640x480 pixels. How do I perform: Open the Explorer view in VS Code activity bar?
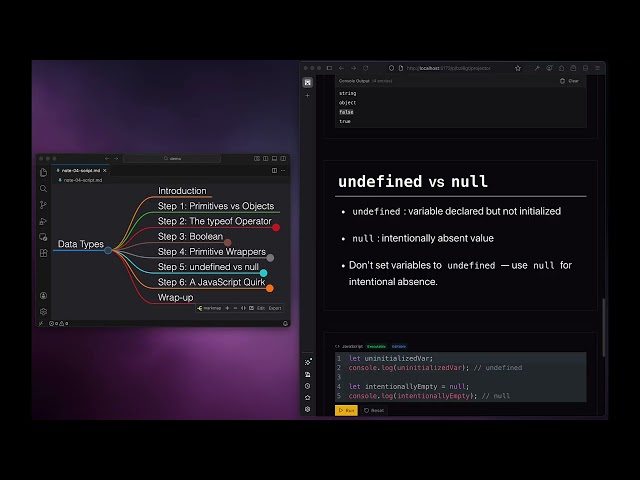point(43,172)
